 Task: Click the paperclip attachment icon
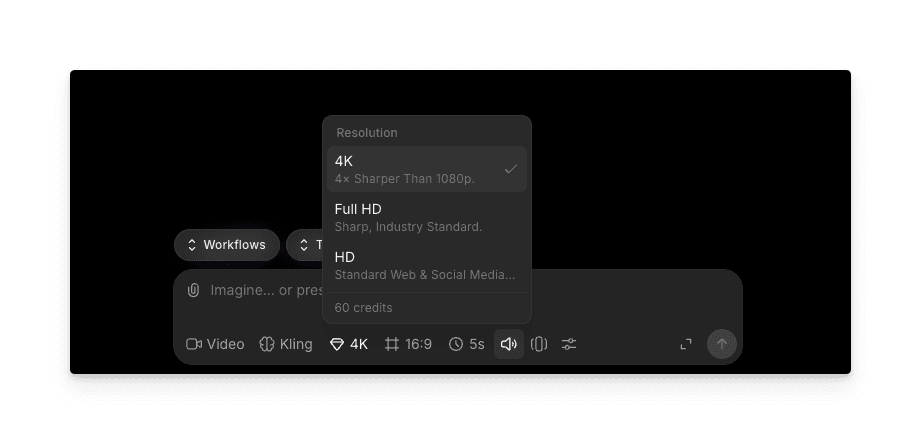tap(194, 290)
